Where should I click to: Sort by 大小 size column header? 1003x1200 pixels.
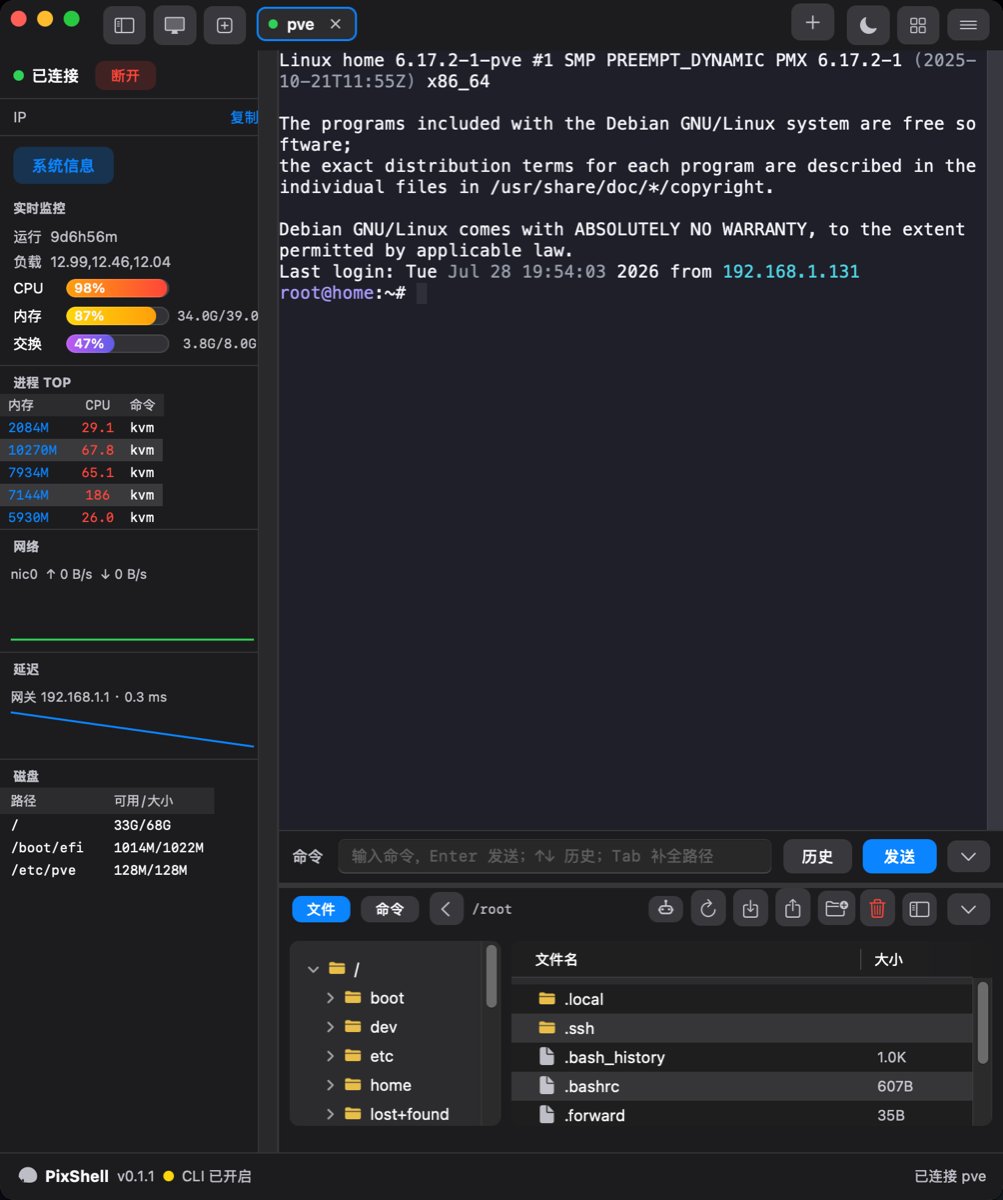[888, 959]
